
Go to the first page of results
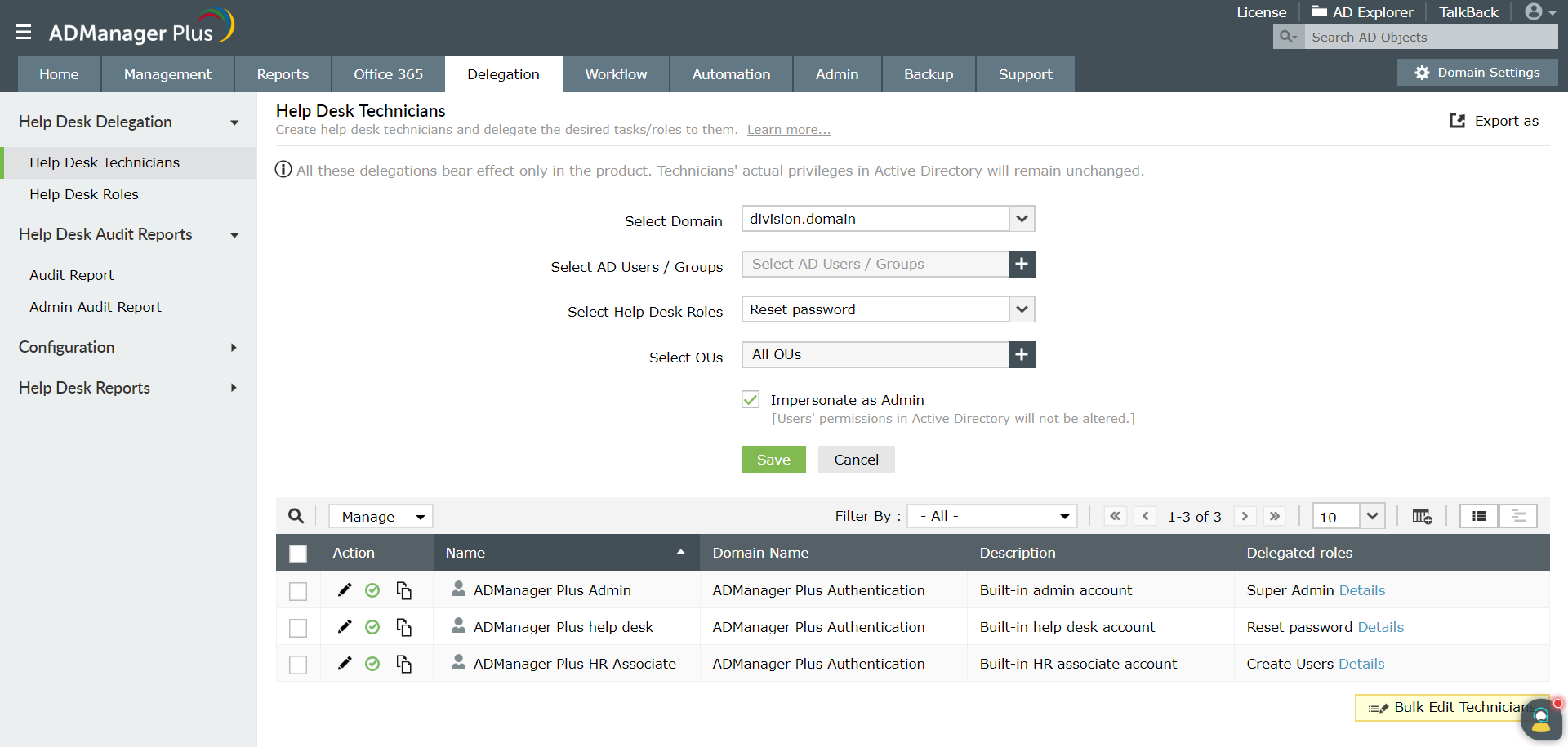[1115, 516]
